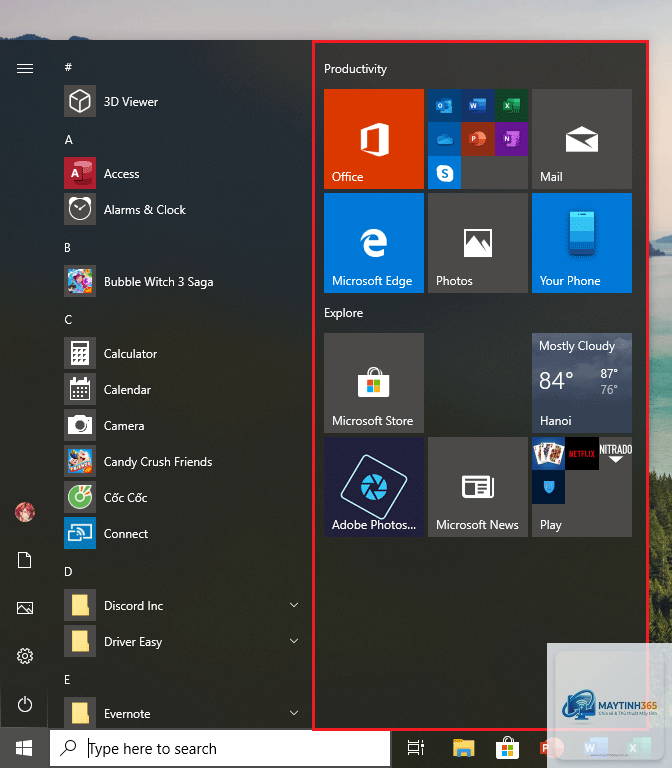Open the Mail tile

click(582, 139)
